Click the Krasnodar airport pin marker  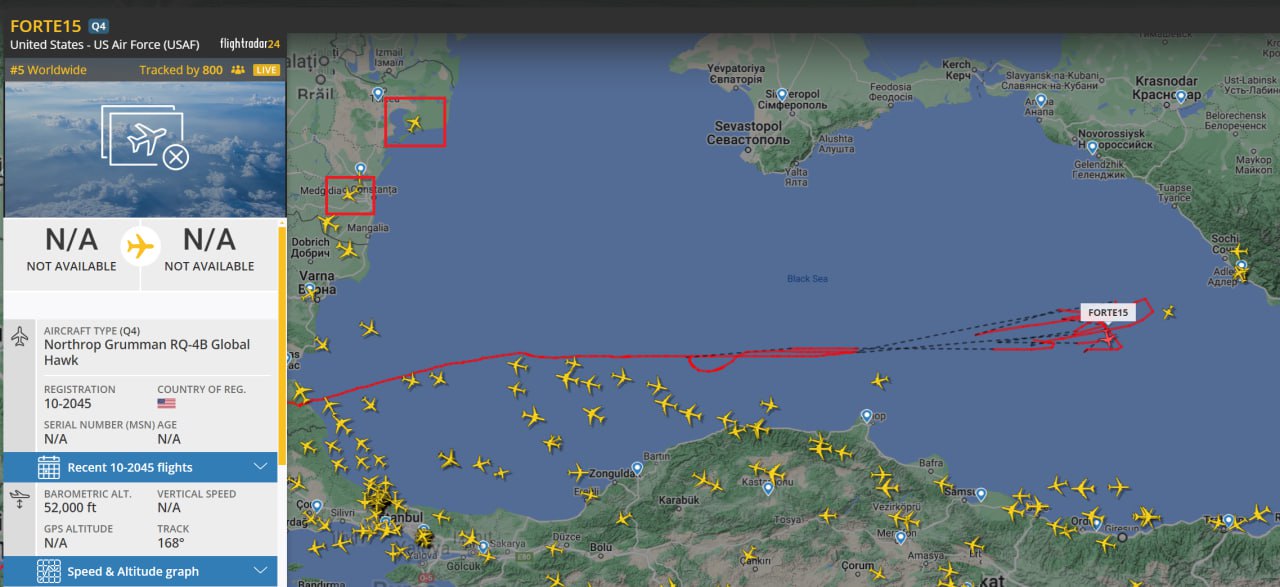pyautogui.click(x=1182, y=96)
